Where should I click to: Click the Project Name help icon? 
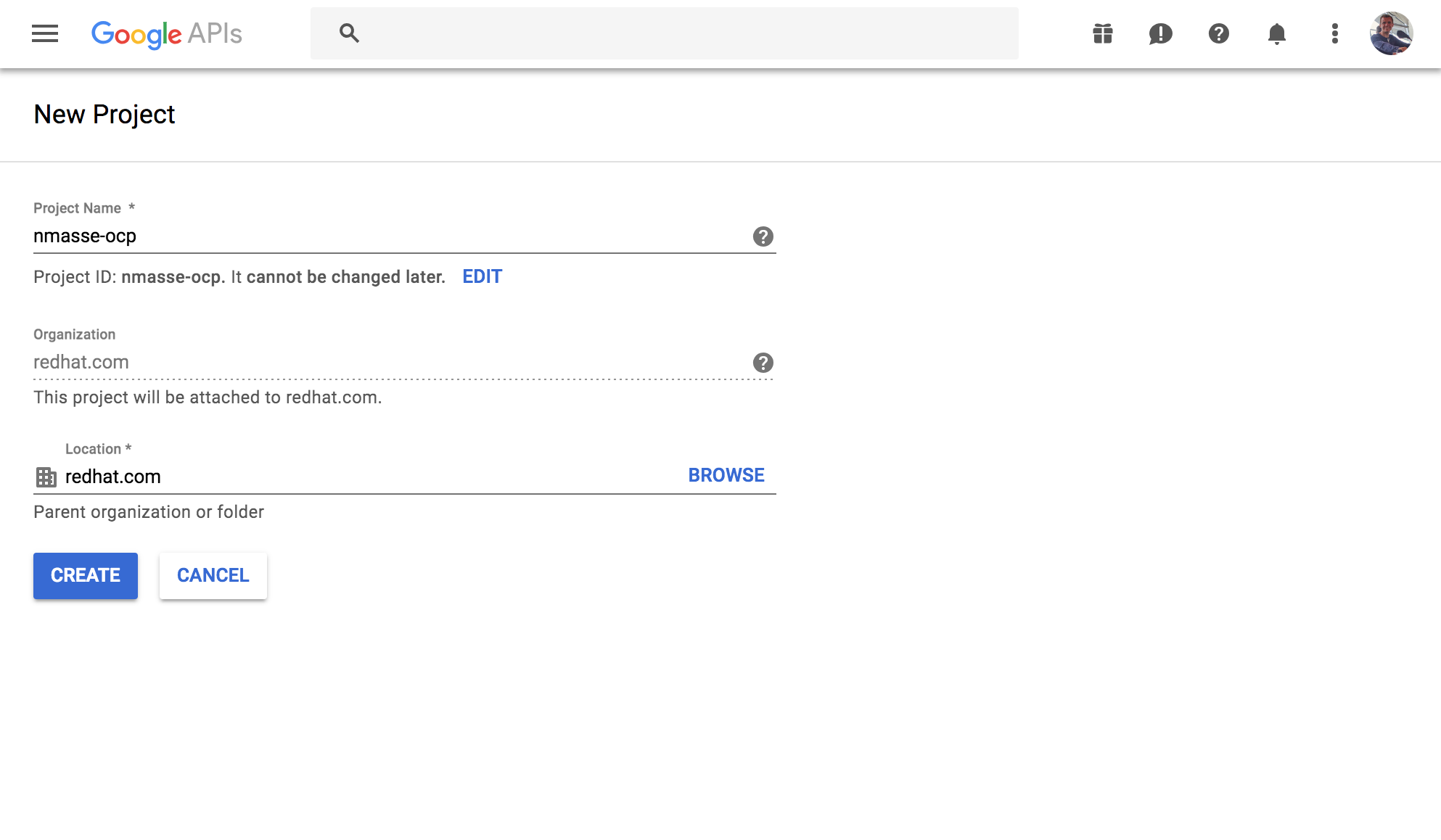pyautogui.click(x=763, y=236)
